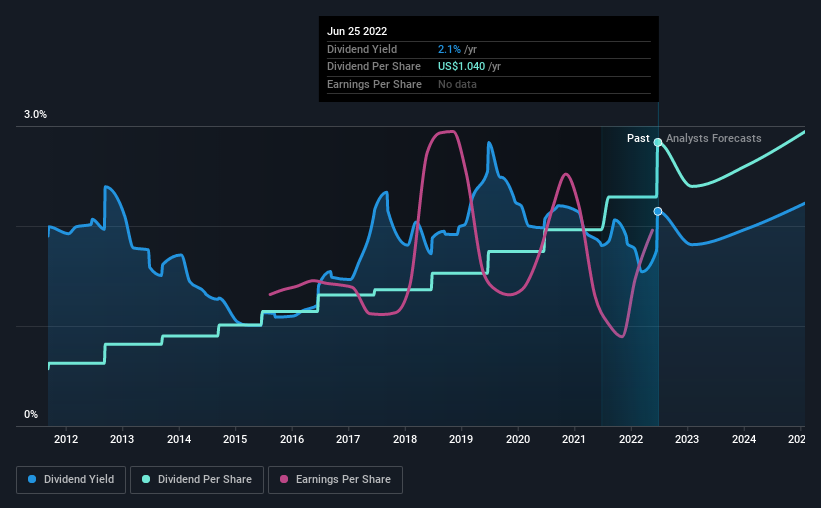The height and width of the screenshot is (508, 821).
Task: Click the 'Past' label on the chart
Action: (638, 138)
